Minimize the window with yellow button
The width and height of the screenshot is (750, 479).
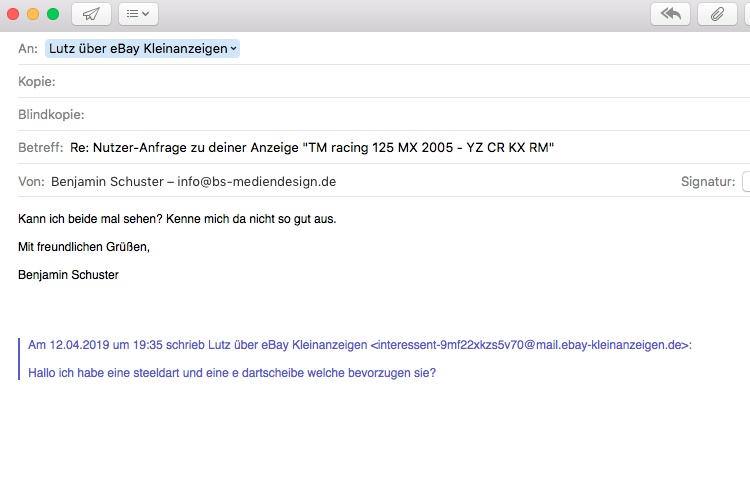pos(33,14)
